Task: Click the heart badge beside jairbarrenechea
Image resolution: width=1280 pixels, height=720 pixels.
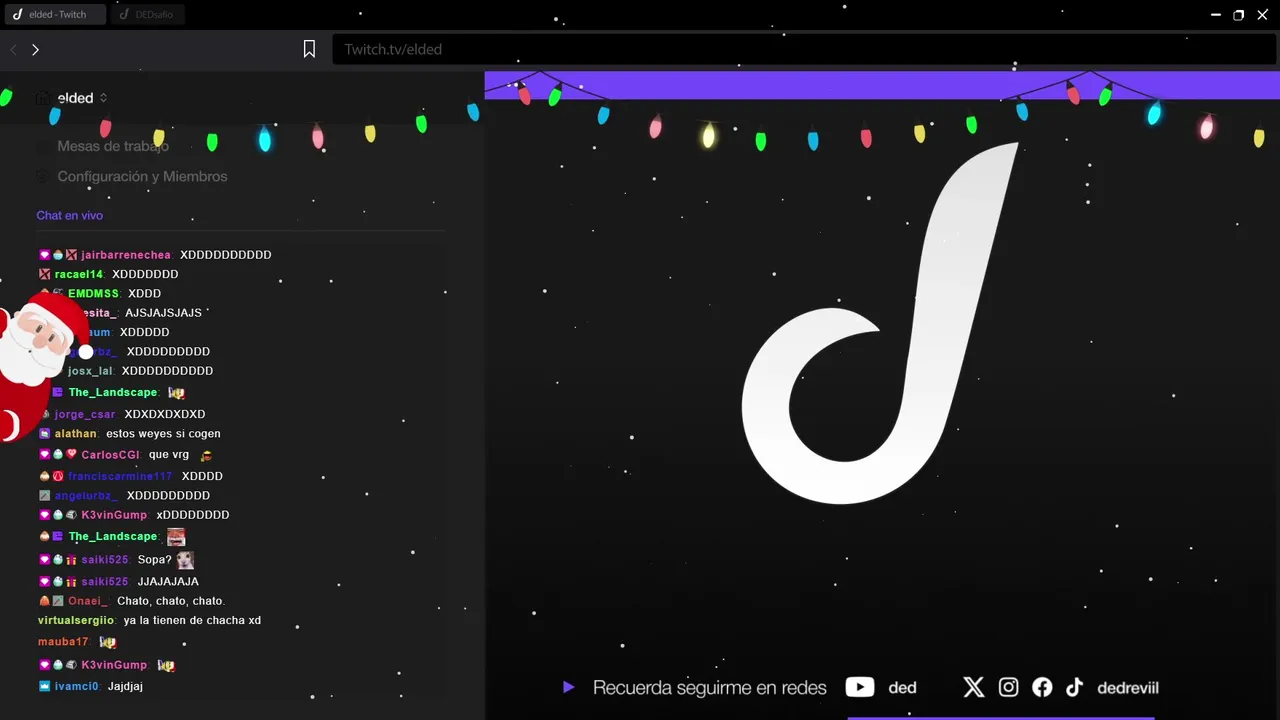Action: [44, 255]
